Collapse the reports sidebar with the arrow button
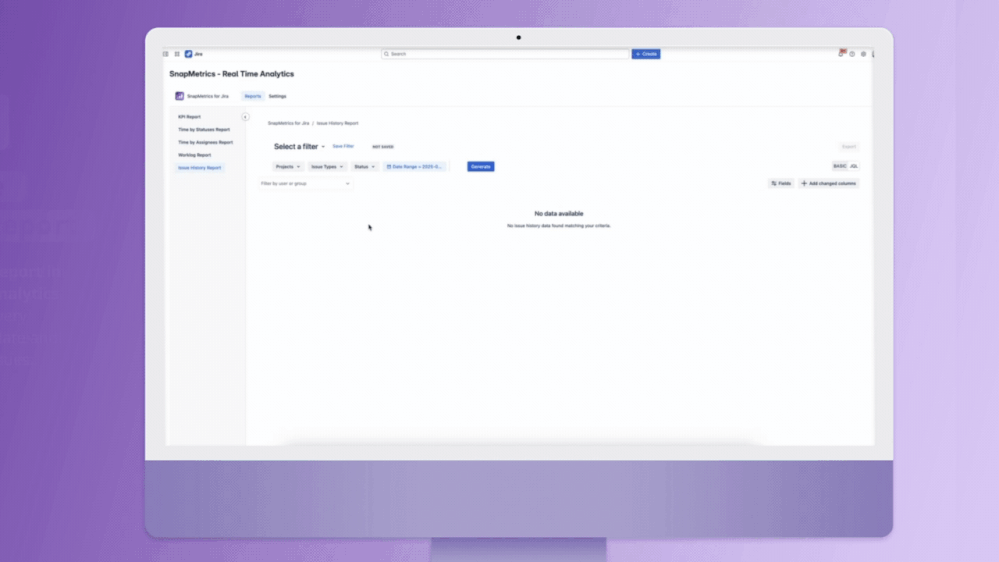The width and height of the screenshot is (999, 562). 245,117
